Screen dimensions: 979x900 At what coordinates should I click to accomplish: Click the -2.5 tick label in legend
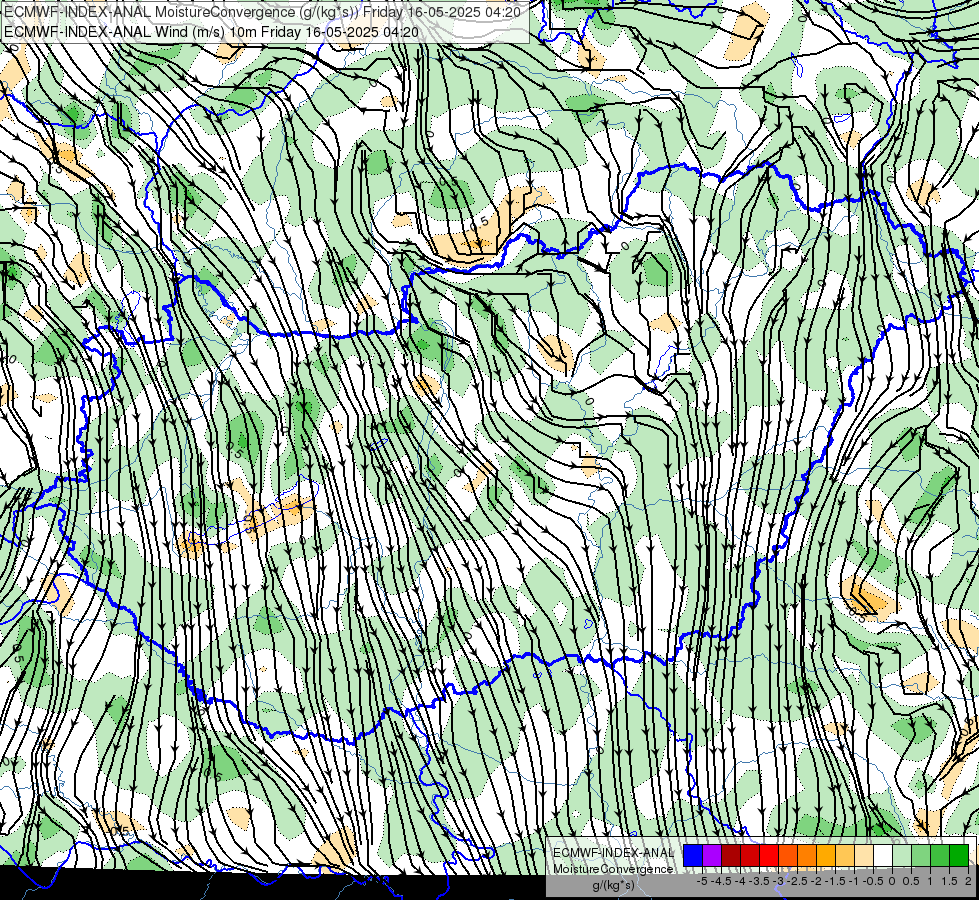(797, 881)
